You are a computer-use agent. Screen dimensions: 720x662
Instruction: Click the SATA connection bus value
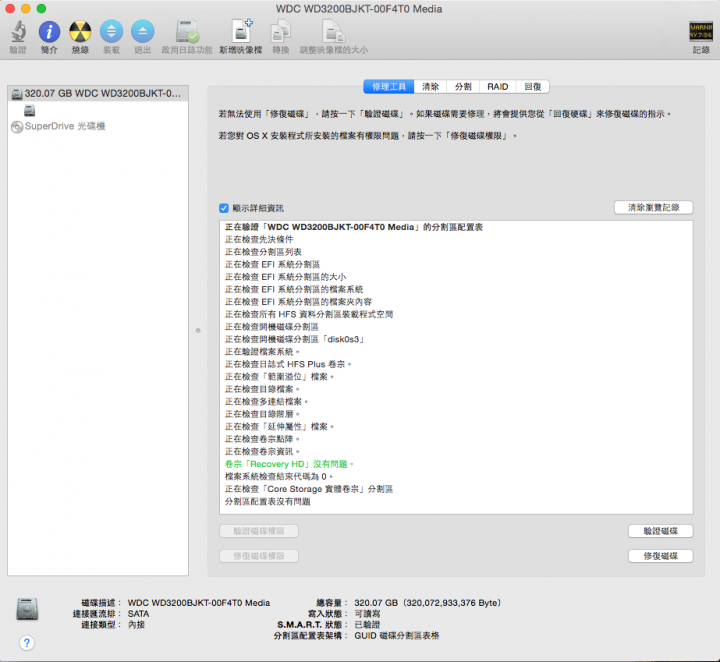(x=138, y=614)
